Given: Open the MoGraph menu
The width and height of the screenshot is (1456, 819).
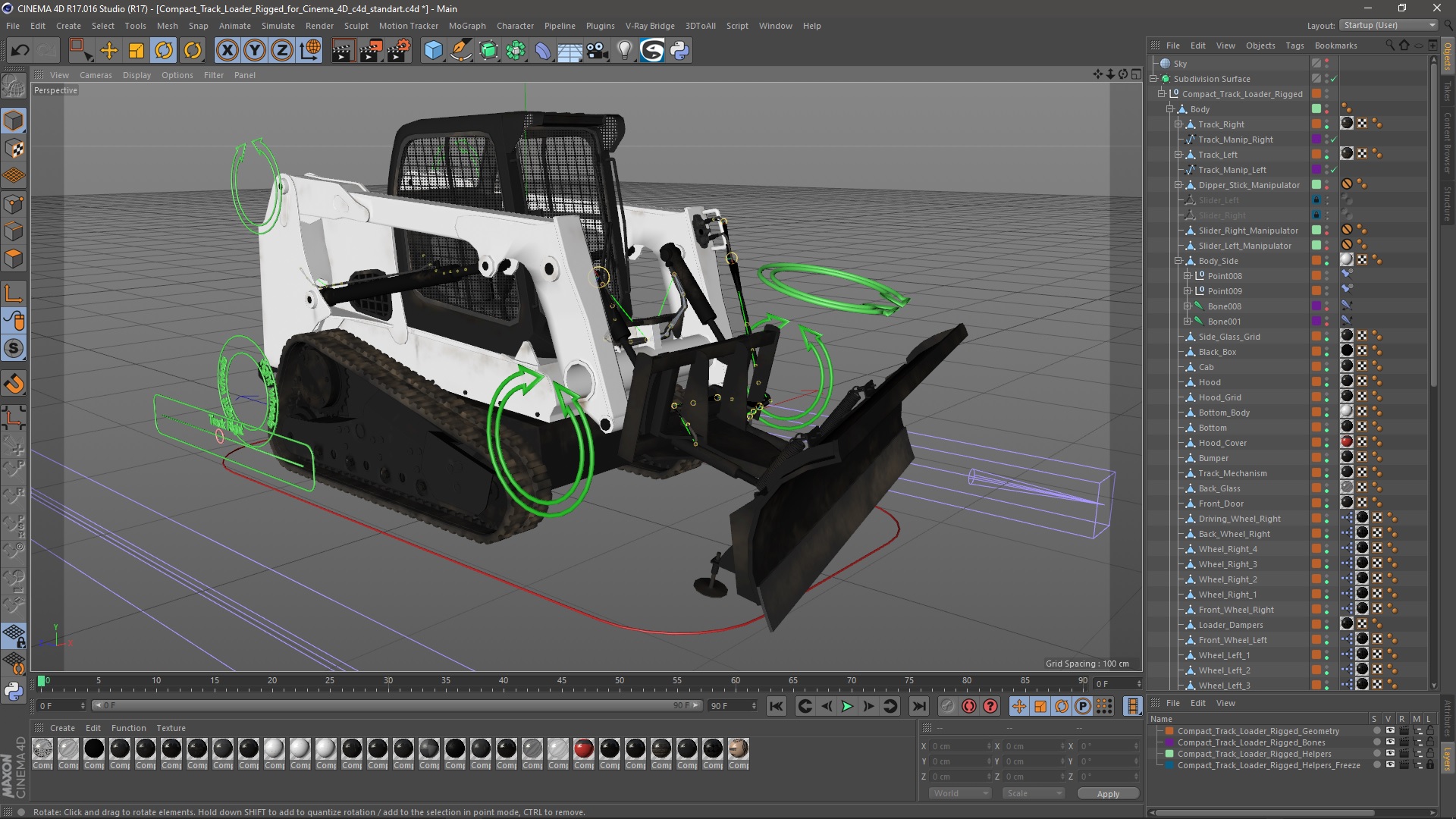Looking at the screenshot, I should [467, 26].
